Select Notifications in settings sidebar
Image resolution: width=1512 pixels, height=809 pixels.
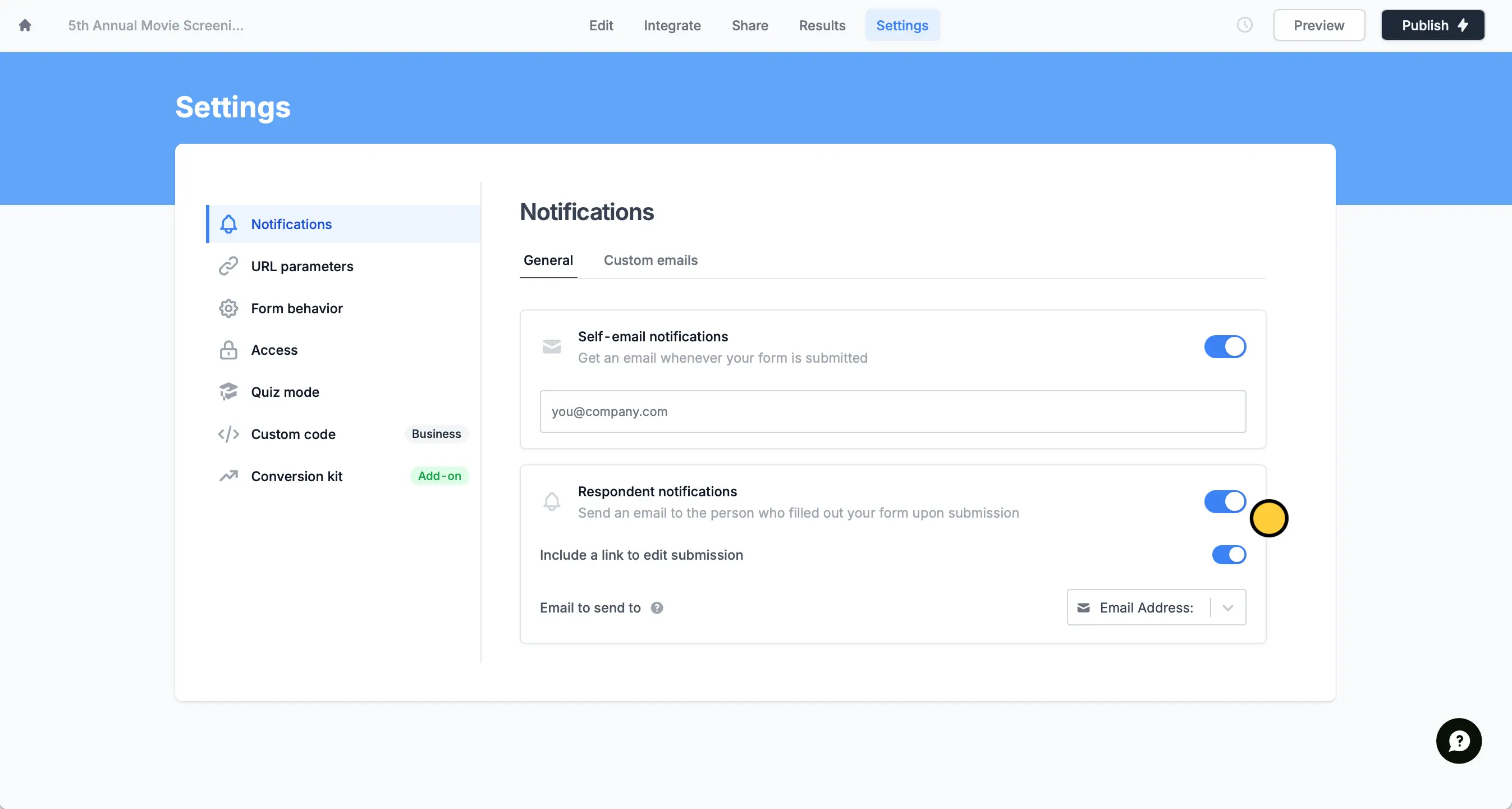pos(343,224)
